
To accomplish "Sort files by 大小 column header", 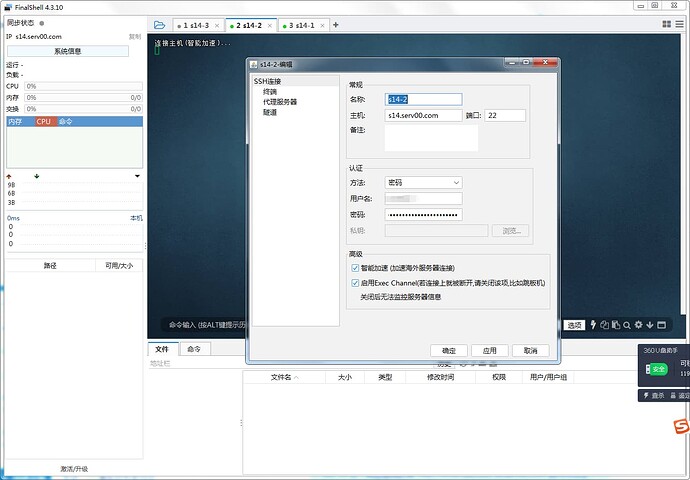I will point(345,377).
